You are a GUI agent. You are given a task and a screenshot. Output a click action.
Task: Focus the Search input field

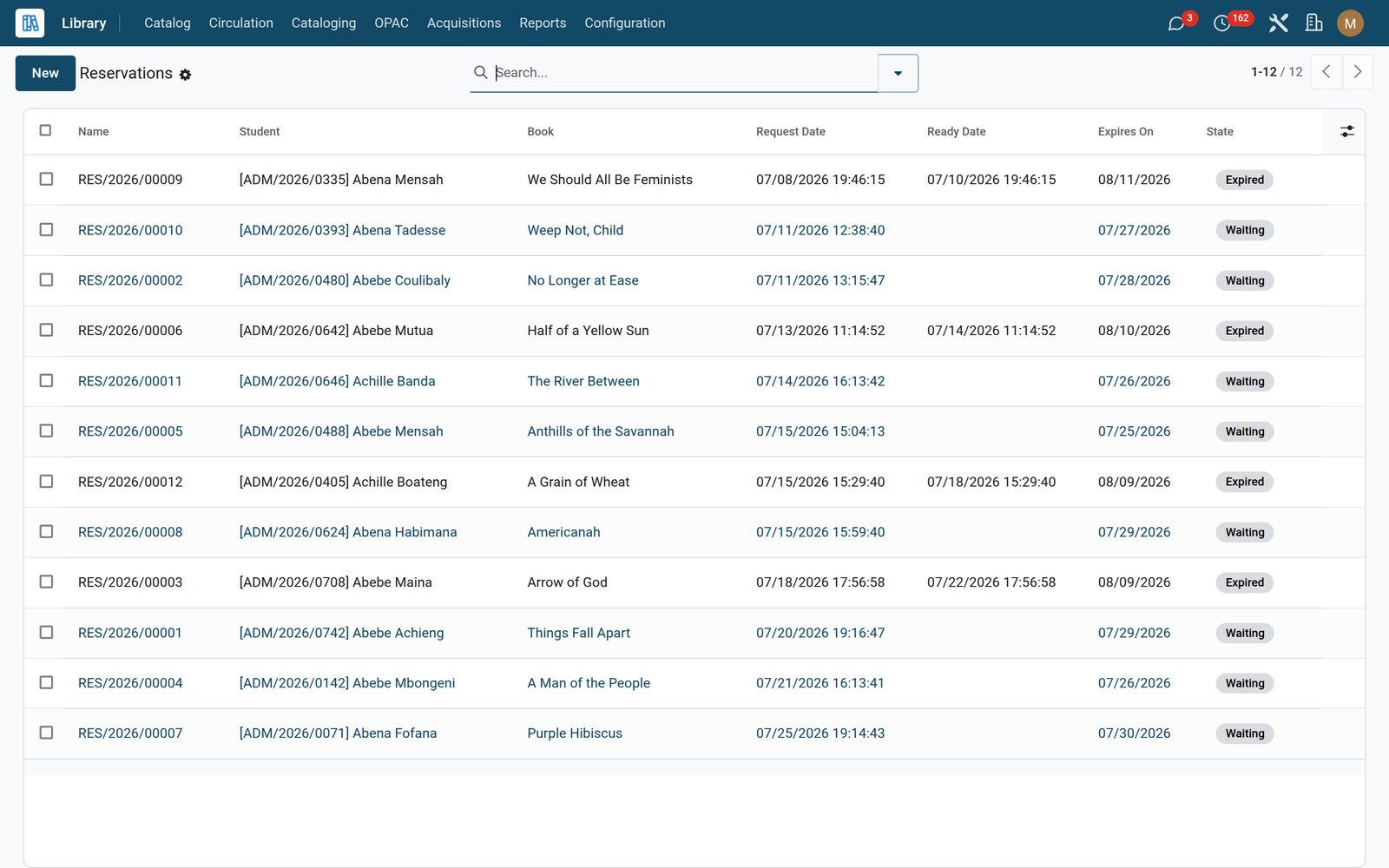point(683,73)
